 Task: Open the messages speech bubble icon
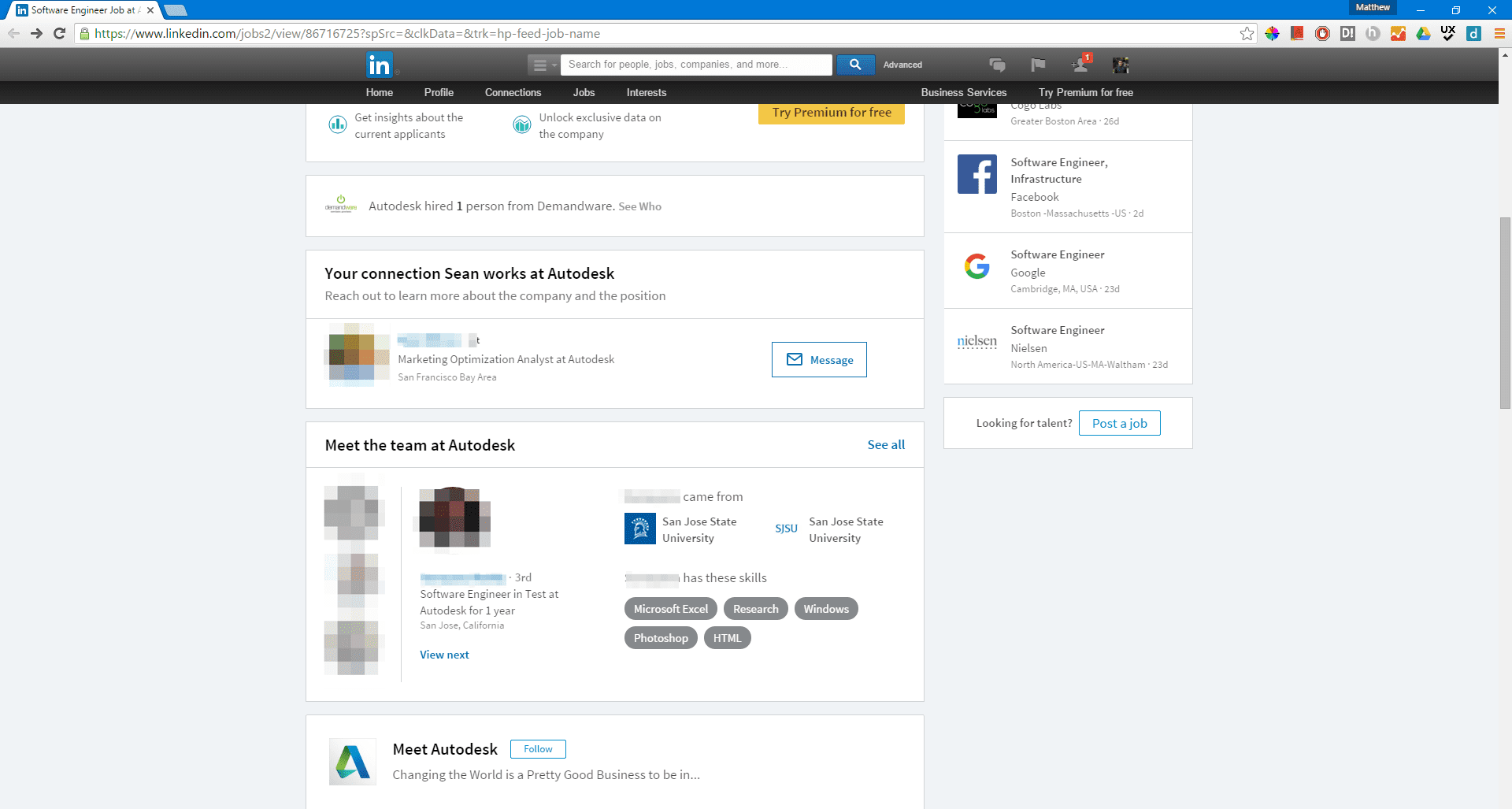click(x=997, y=65)
